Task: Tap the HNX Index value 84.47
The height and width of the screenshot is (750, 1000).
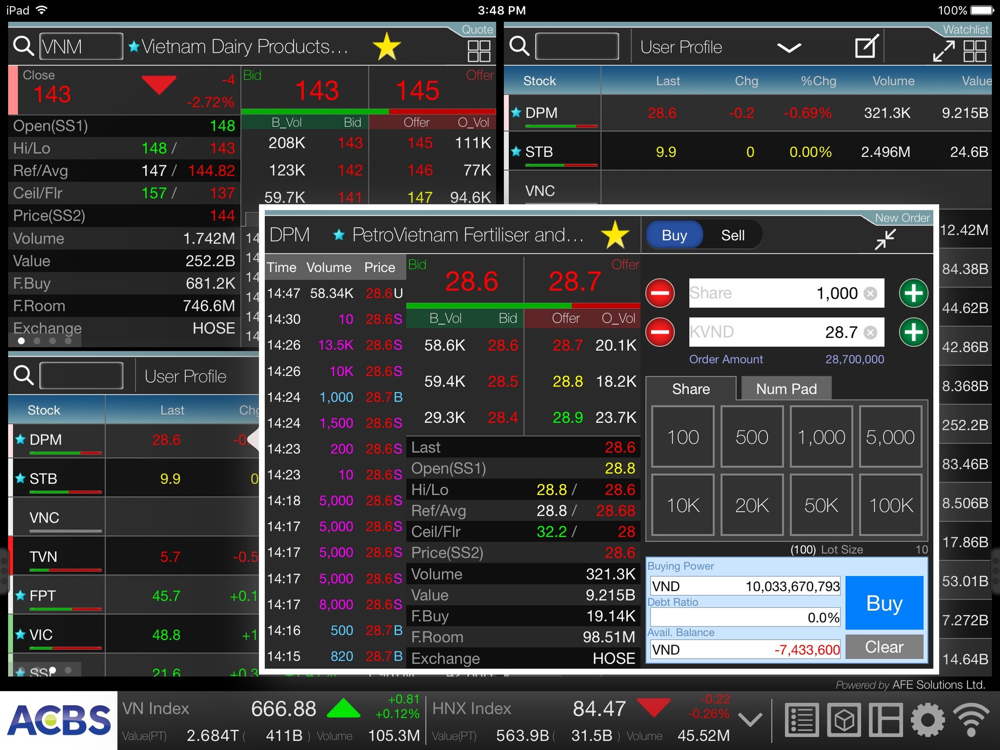Action: click(x=599, y=709)
